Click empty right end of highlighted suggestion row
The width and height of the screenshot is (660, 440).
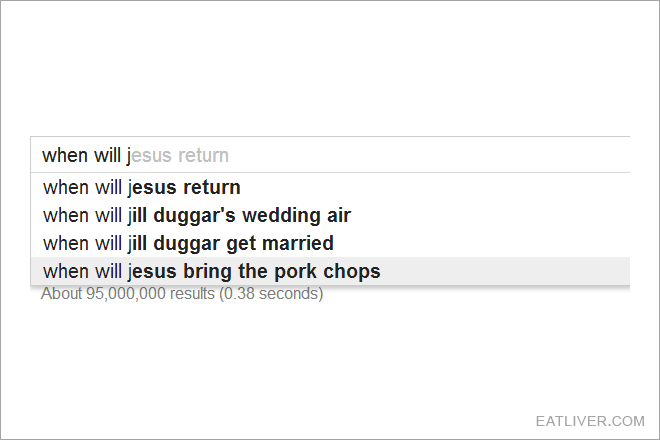505,271
